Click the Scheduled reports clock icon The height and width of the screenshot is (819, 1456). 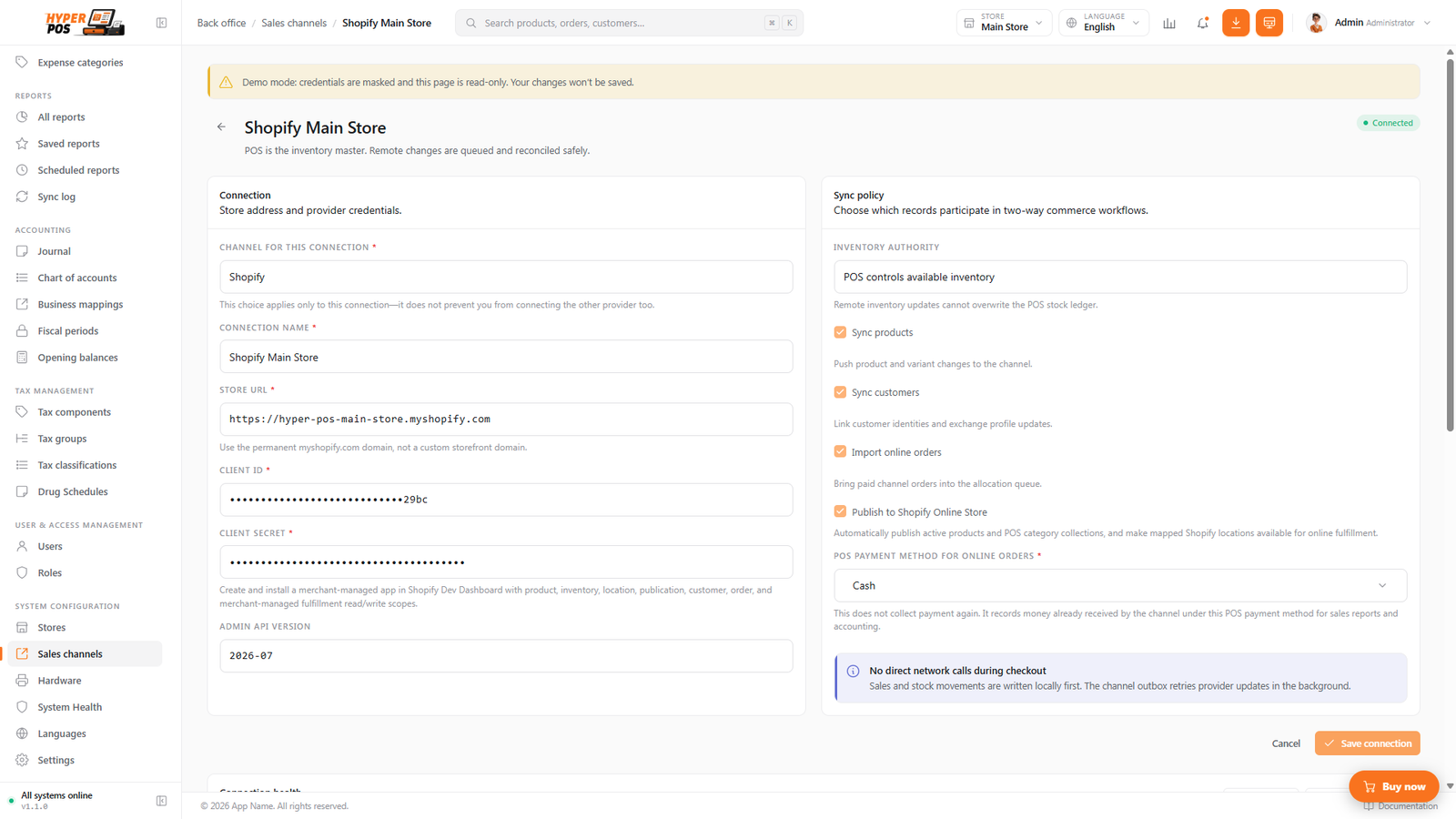(22, 170)
